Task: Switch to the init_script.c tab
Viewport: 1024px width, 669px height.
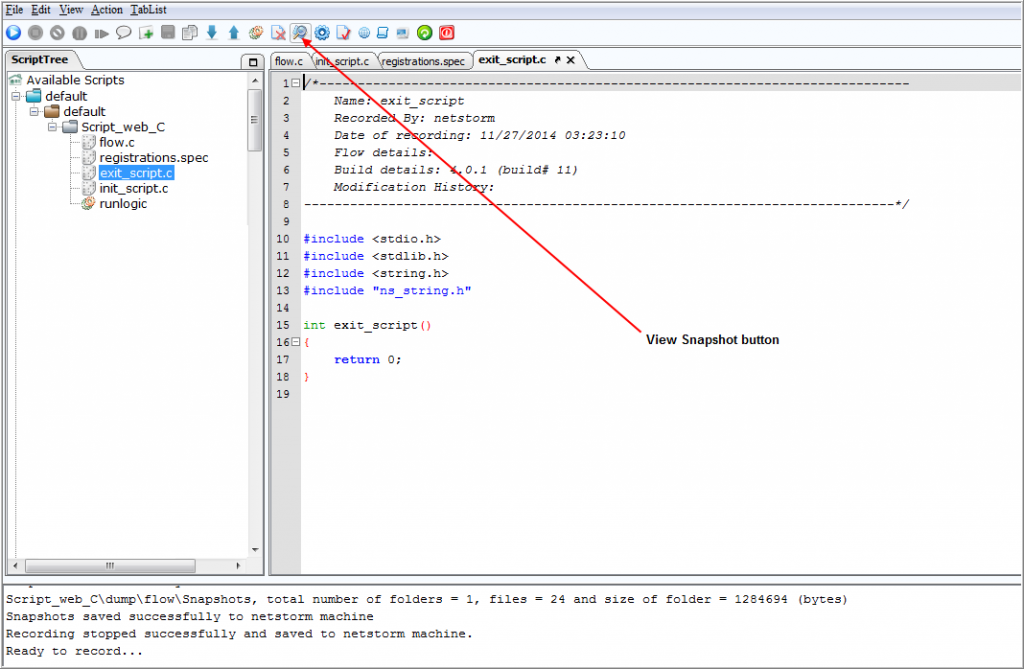Action: (x=343, y=61)
